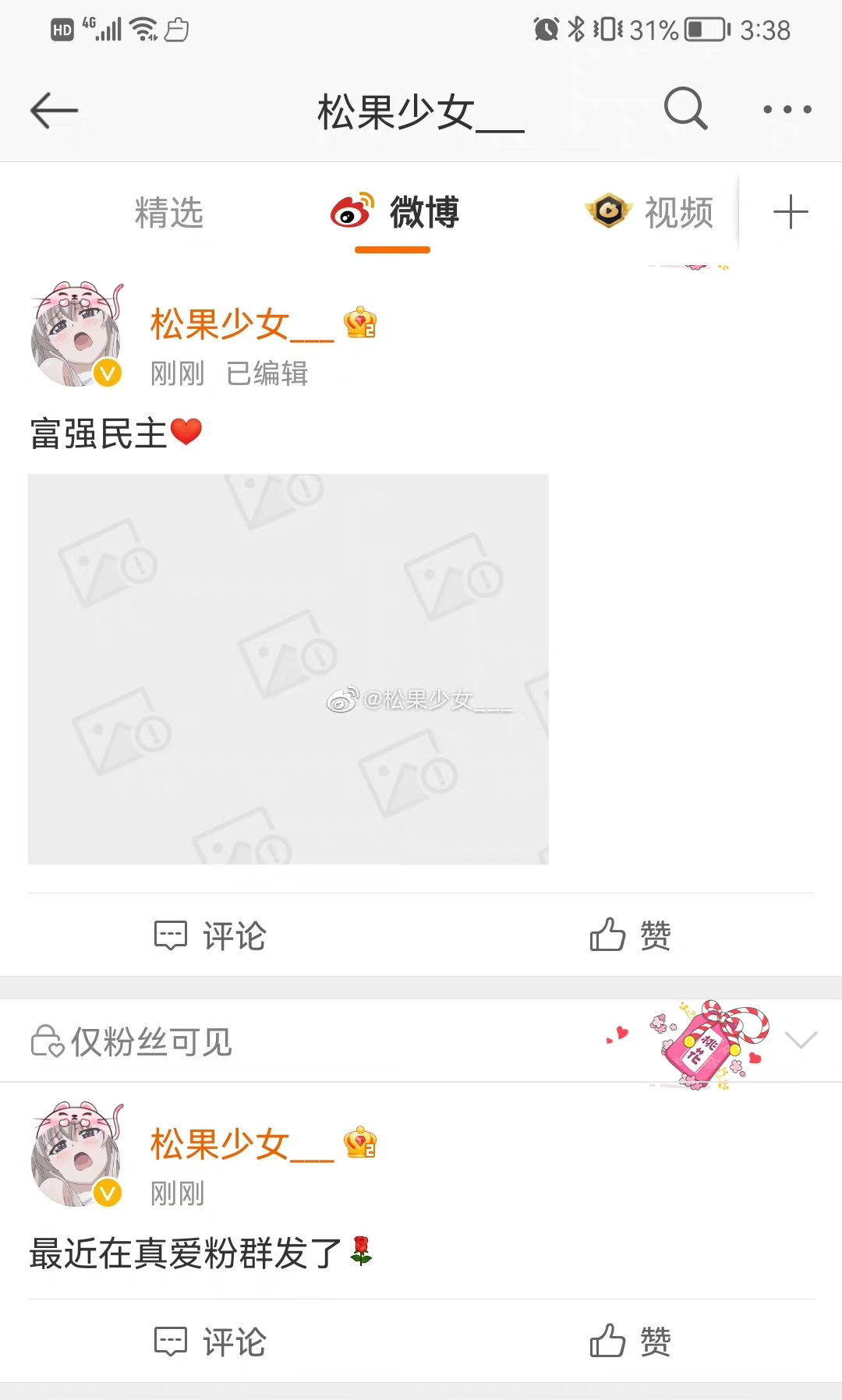Open first post's avatar profile picture
Viewport: 842px width, 1400px height.
tap(76, 335)
